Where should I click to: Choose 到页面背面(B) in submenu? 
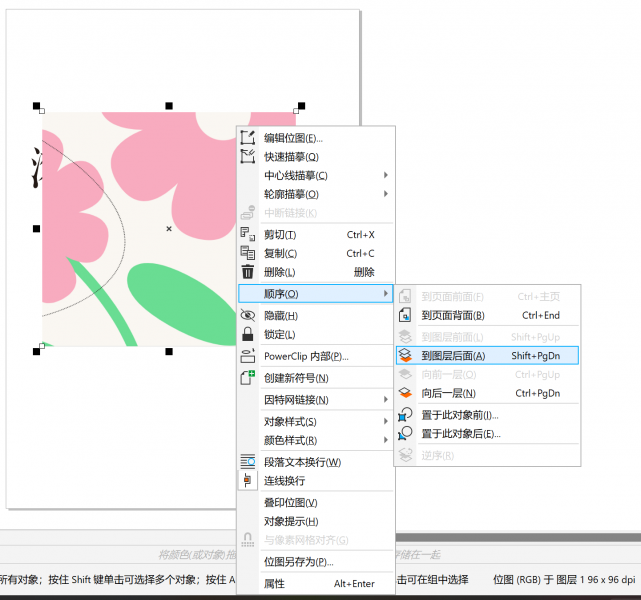(x=487, y=315)
